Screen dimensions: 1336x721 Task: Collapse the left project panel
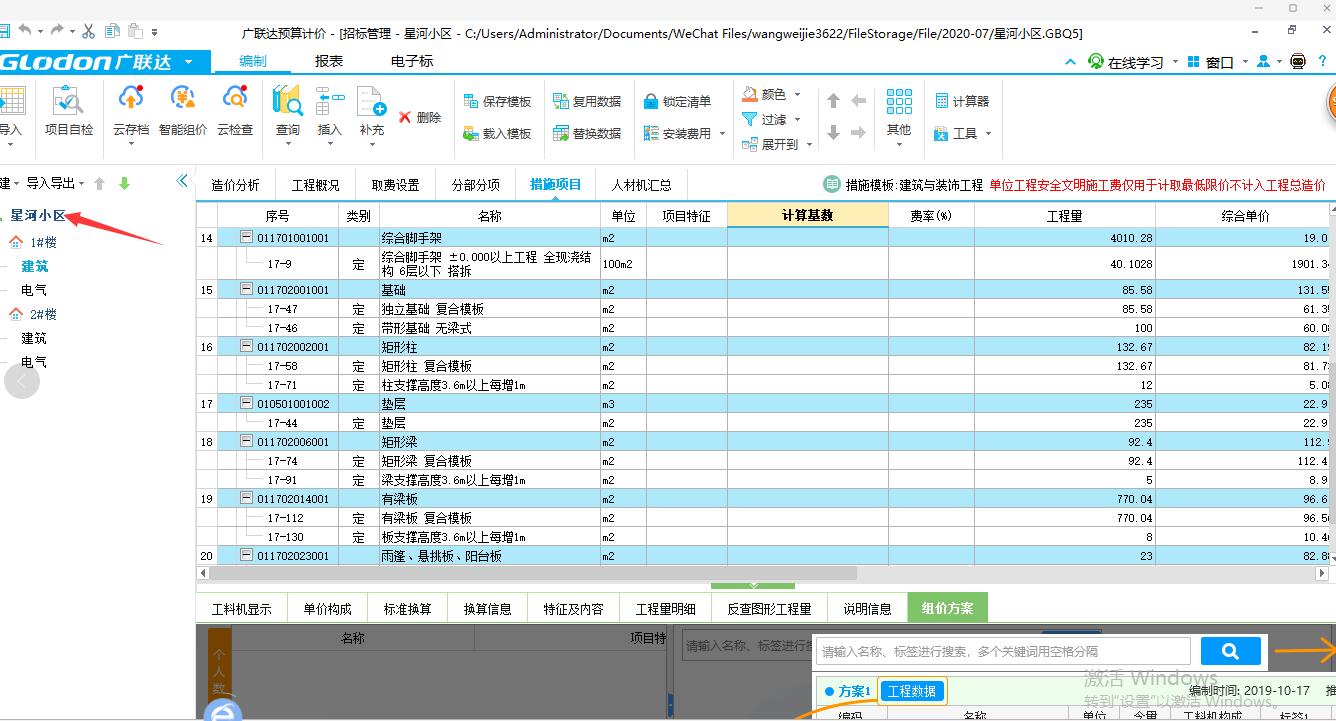(182, 181)
